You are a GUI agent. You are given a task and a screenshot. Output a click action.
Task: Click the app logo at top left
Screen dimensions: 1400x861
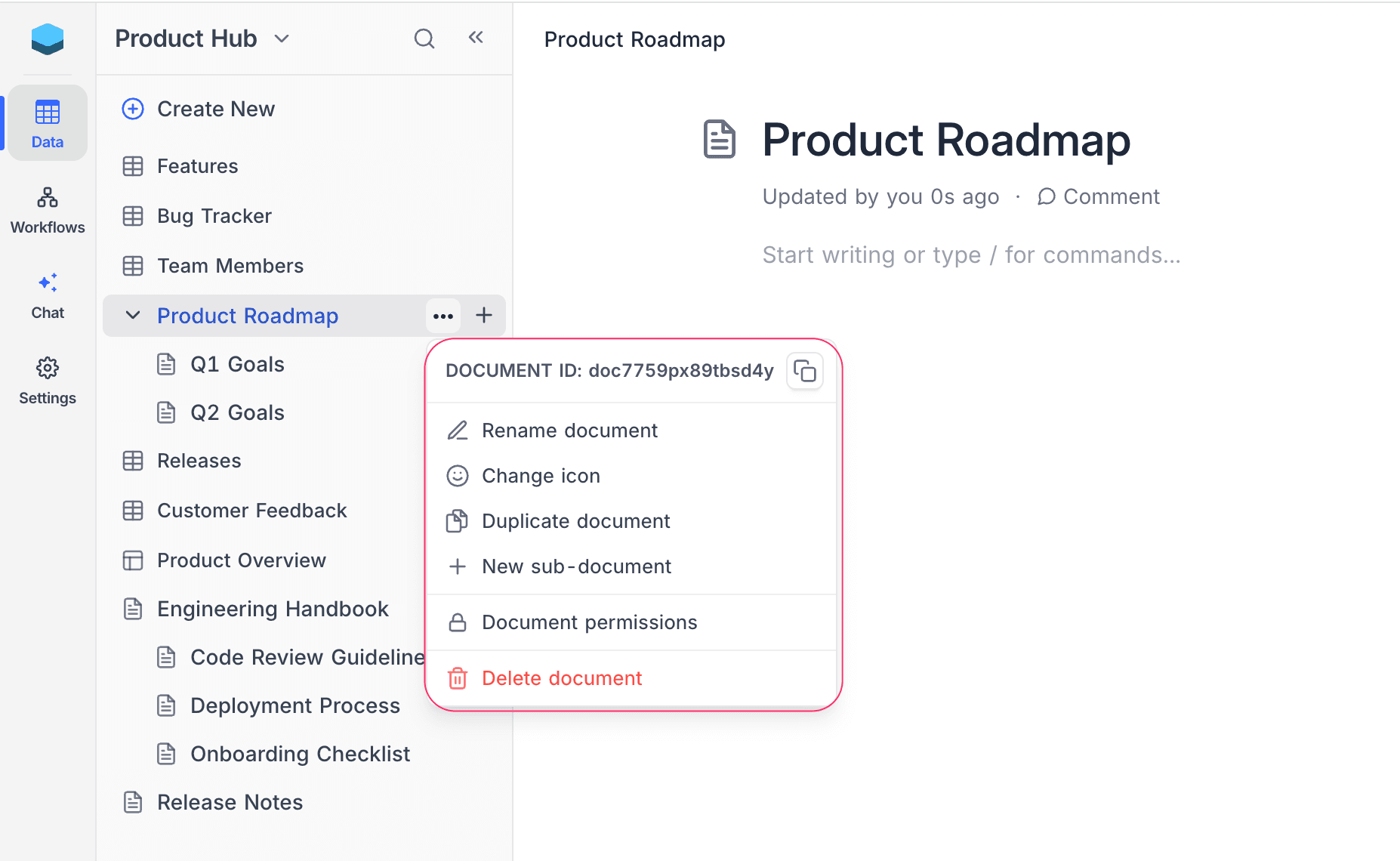click(x=47, y=39)
